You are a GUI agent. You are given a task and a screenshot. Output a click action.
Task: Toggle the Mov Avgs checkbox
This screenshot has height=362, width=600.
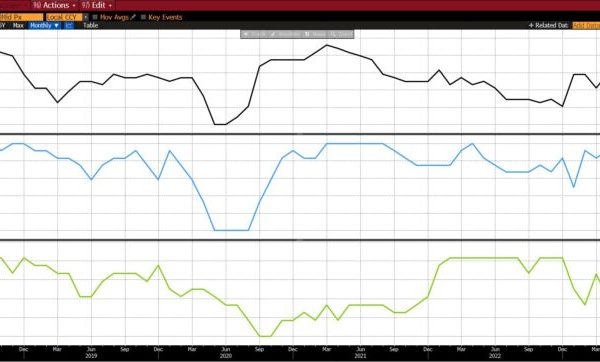[95, 17]
